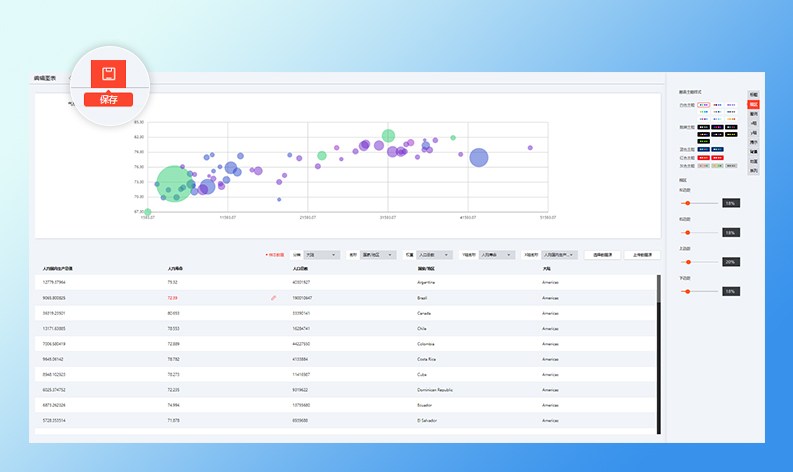
Task: Select the first white theme color swatch
Action: click(703, 104)
